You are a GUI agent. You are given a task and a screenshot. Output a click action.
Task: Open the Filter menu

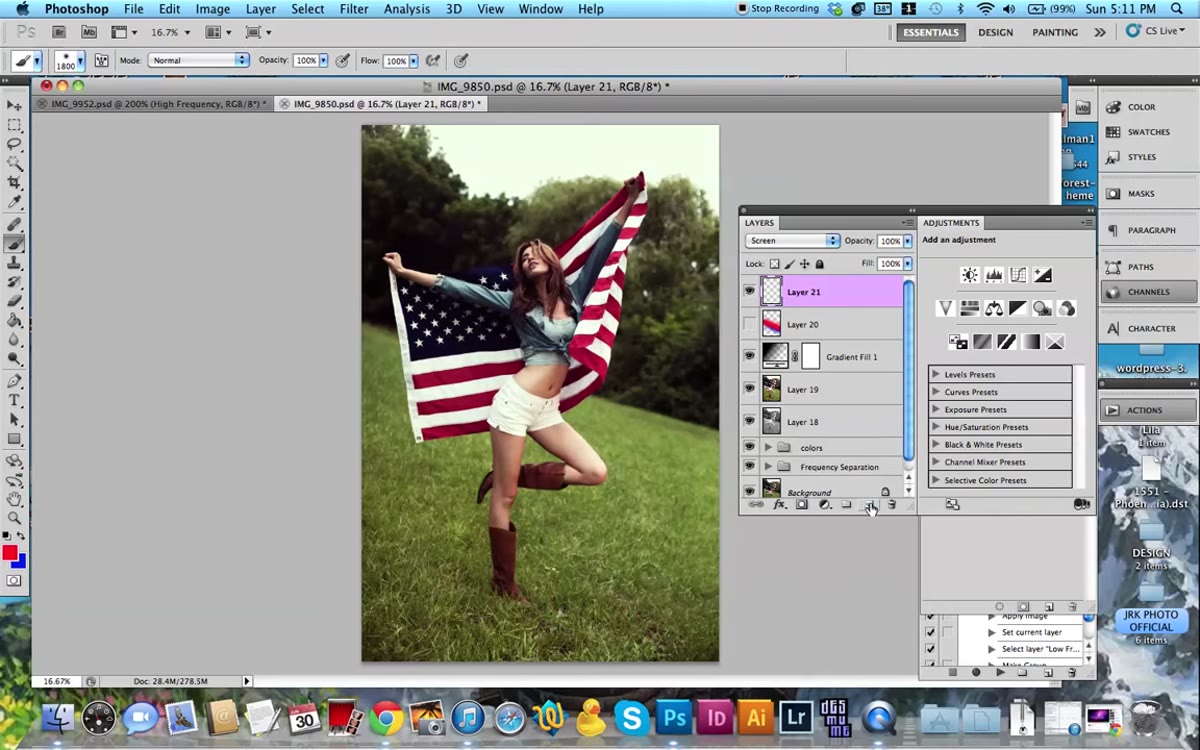(354, 9)
